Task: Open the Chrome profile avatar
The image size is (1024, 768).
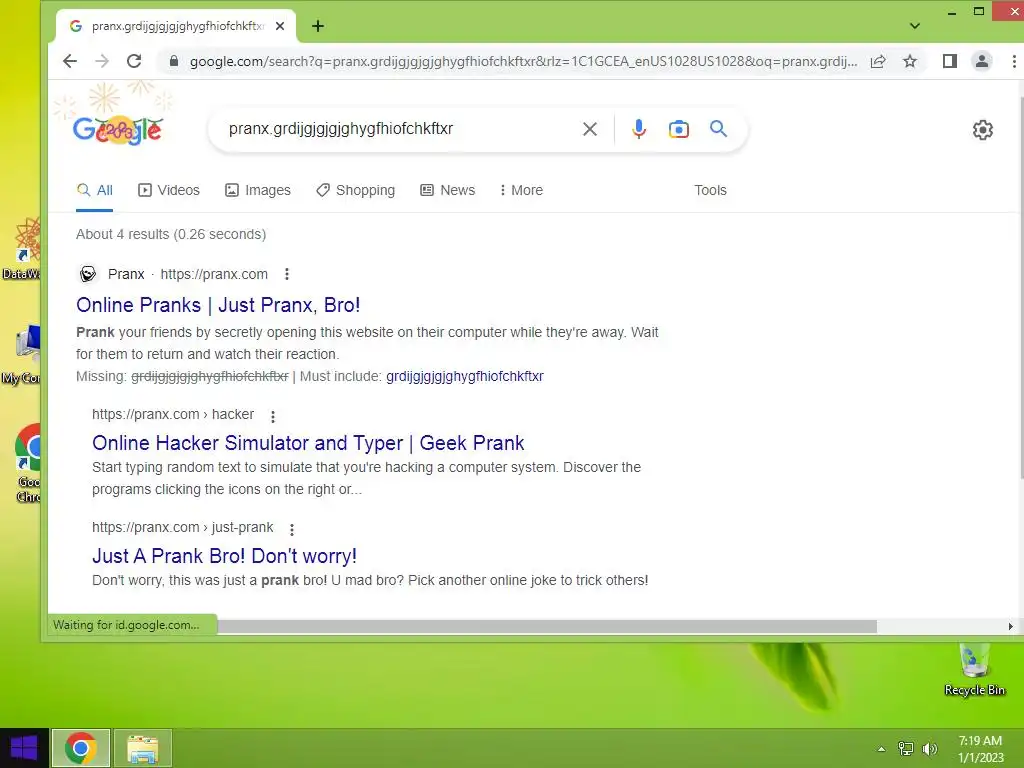Action: tap(982, 61)
